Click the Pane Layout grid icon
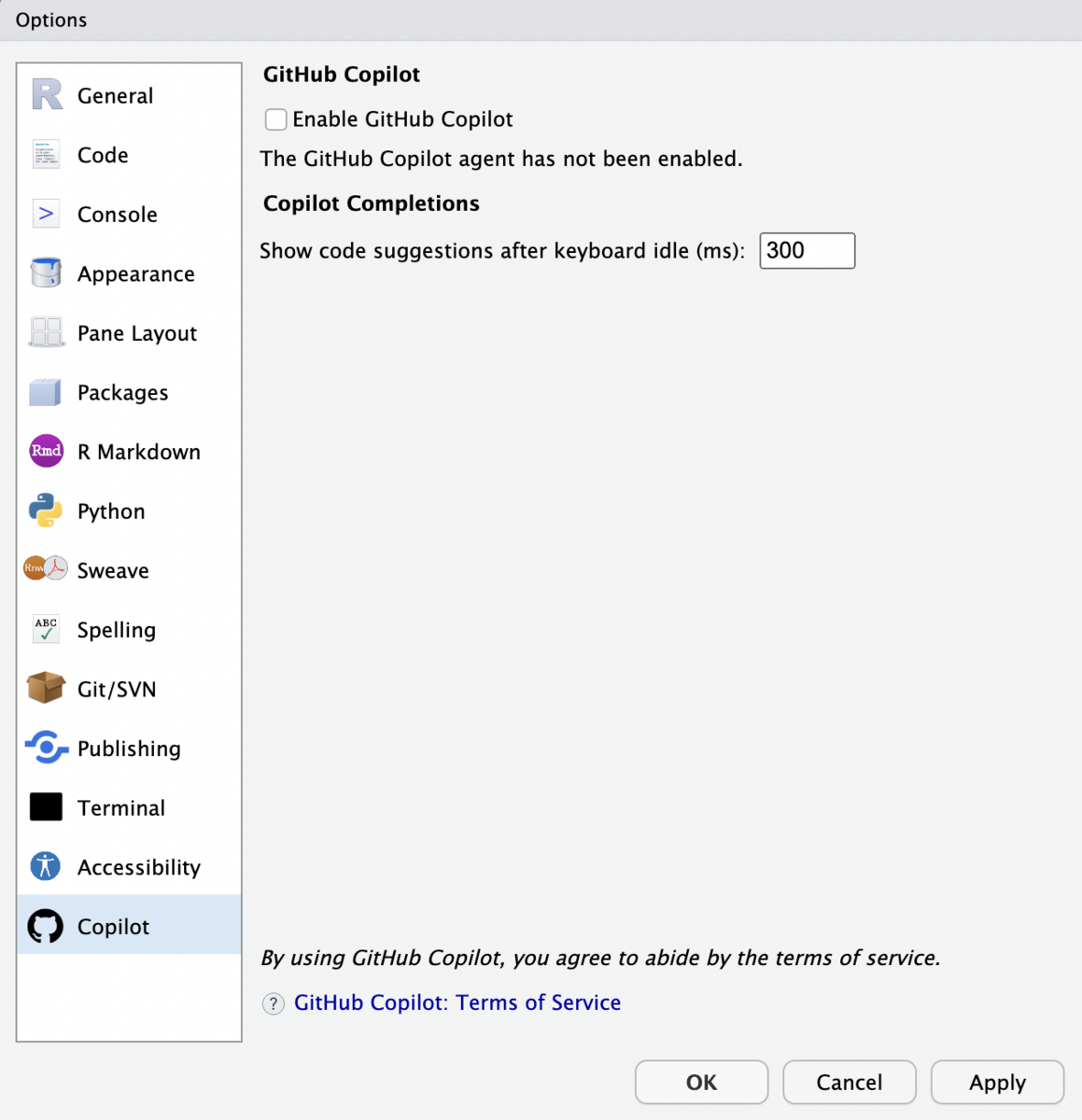 tap(46, 332)
